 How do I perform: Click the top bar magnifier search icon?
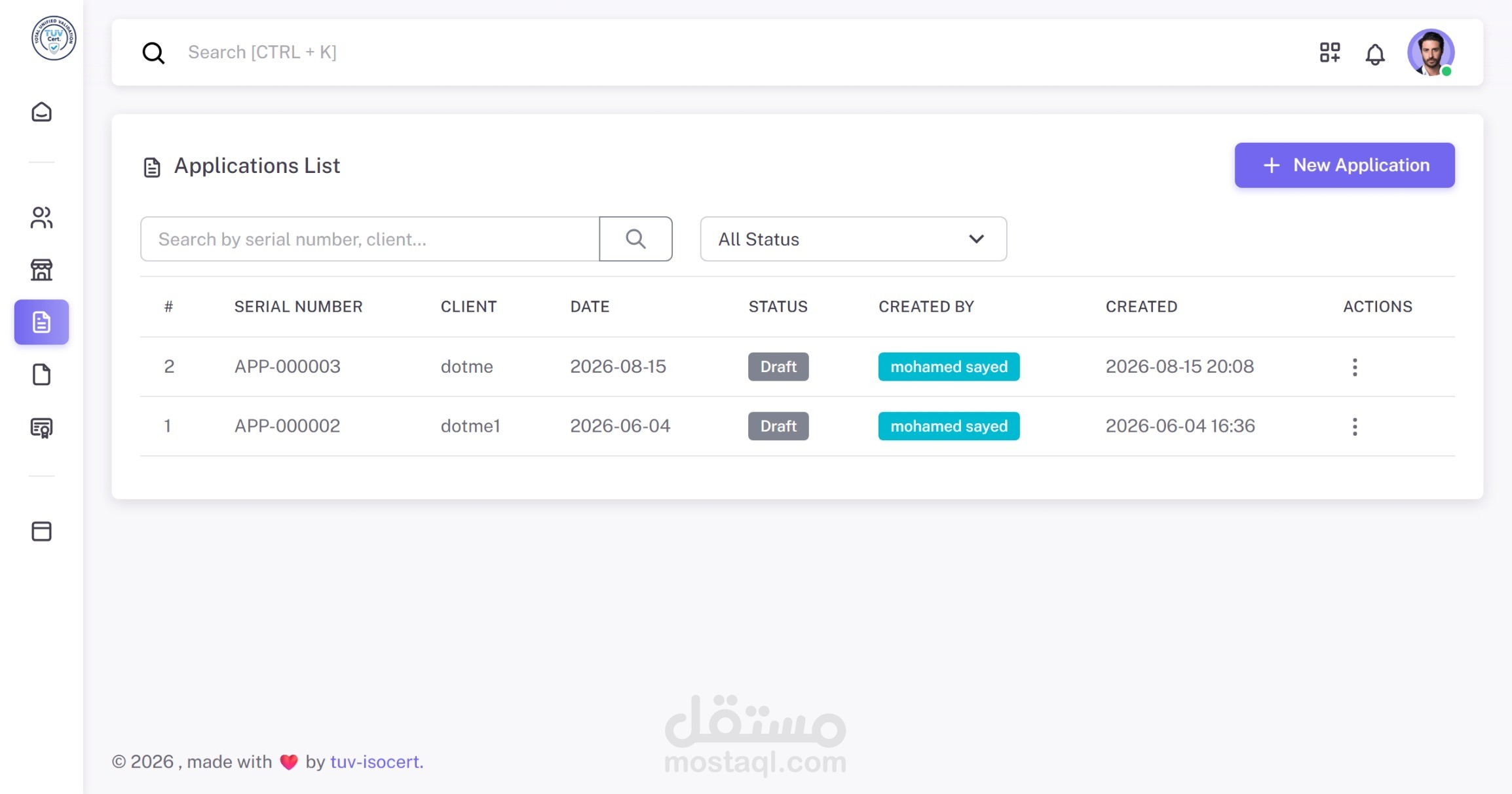click(154, 52)
